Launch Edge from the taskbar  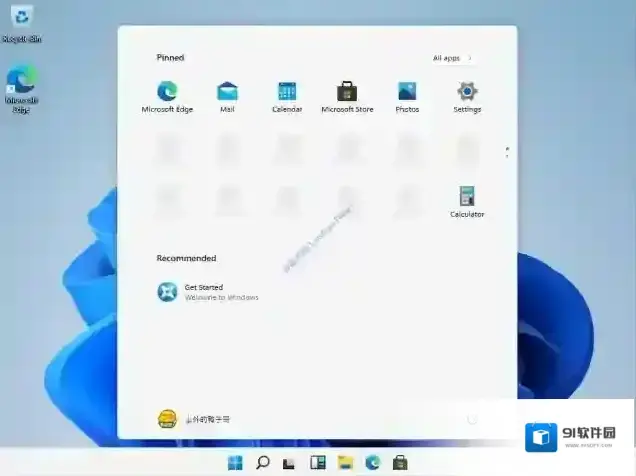point(373,462)
